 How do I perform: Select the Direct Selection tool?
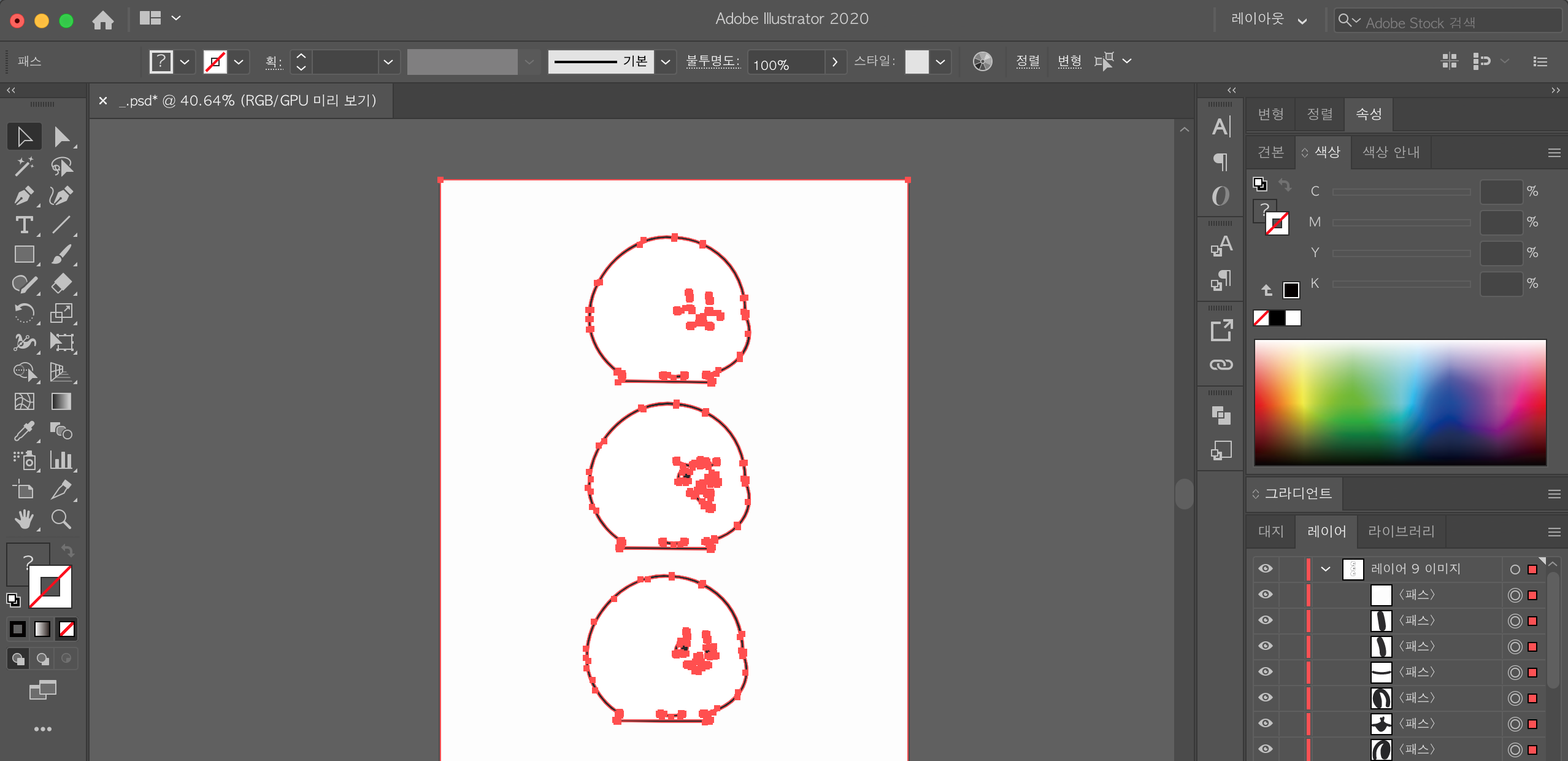(61, 136)
